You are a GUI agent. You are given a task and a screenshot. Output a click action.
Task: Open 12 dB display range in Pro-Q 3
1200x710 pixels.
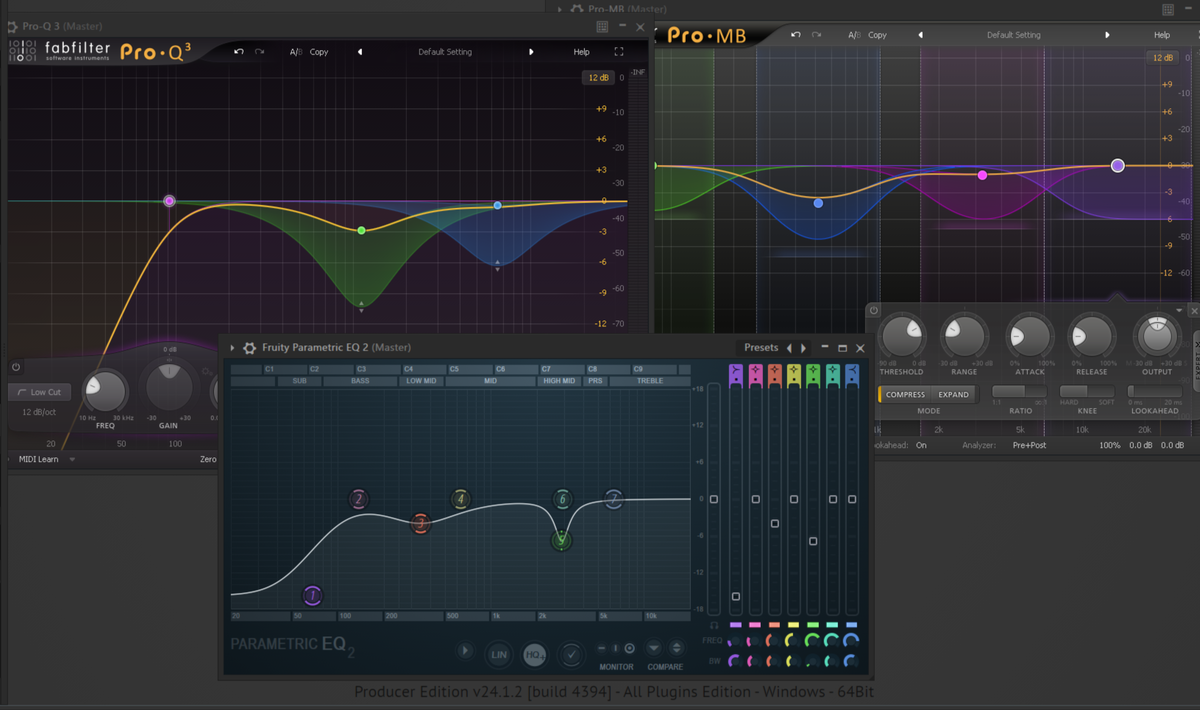click(598, 77)
